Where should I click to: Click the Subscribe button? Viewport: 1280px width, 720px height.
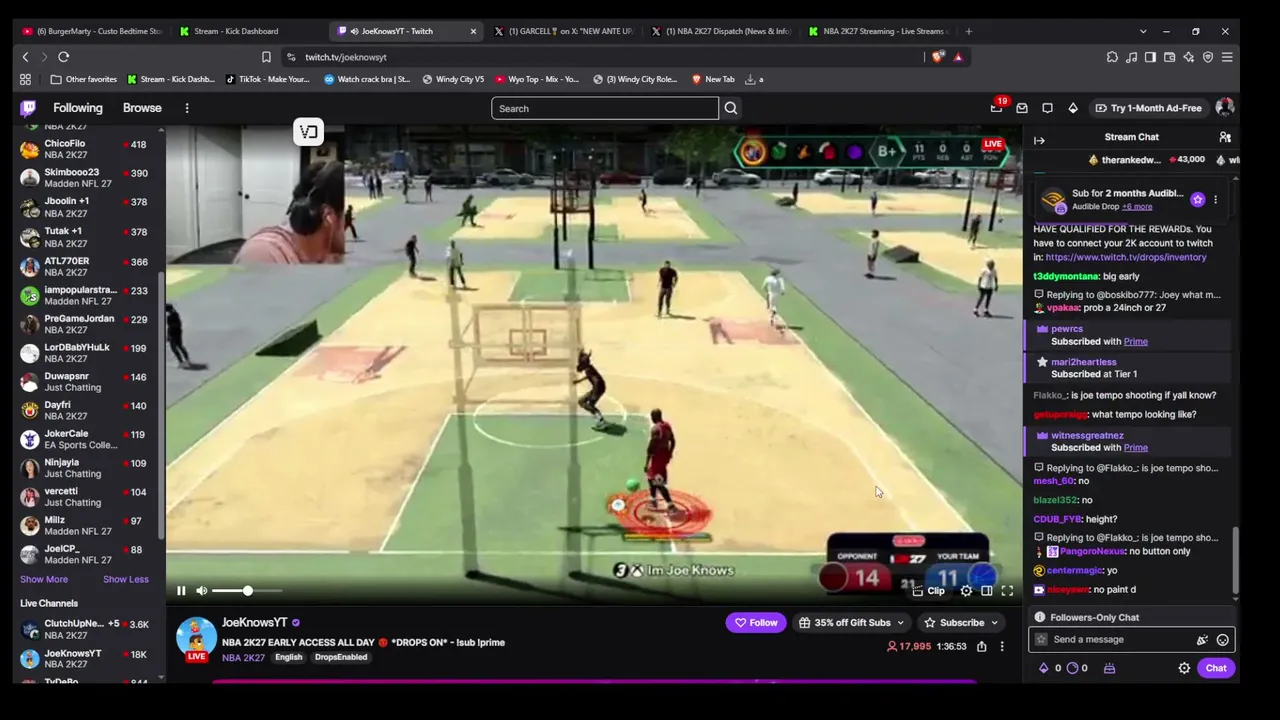pyautogui.click(x=954, y=623)
